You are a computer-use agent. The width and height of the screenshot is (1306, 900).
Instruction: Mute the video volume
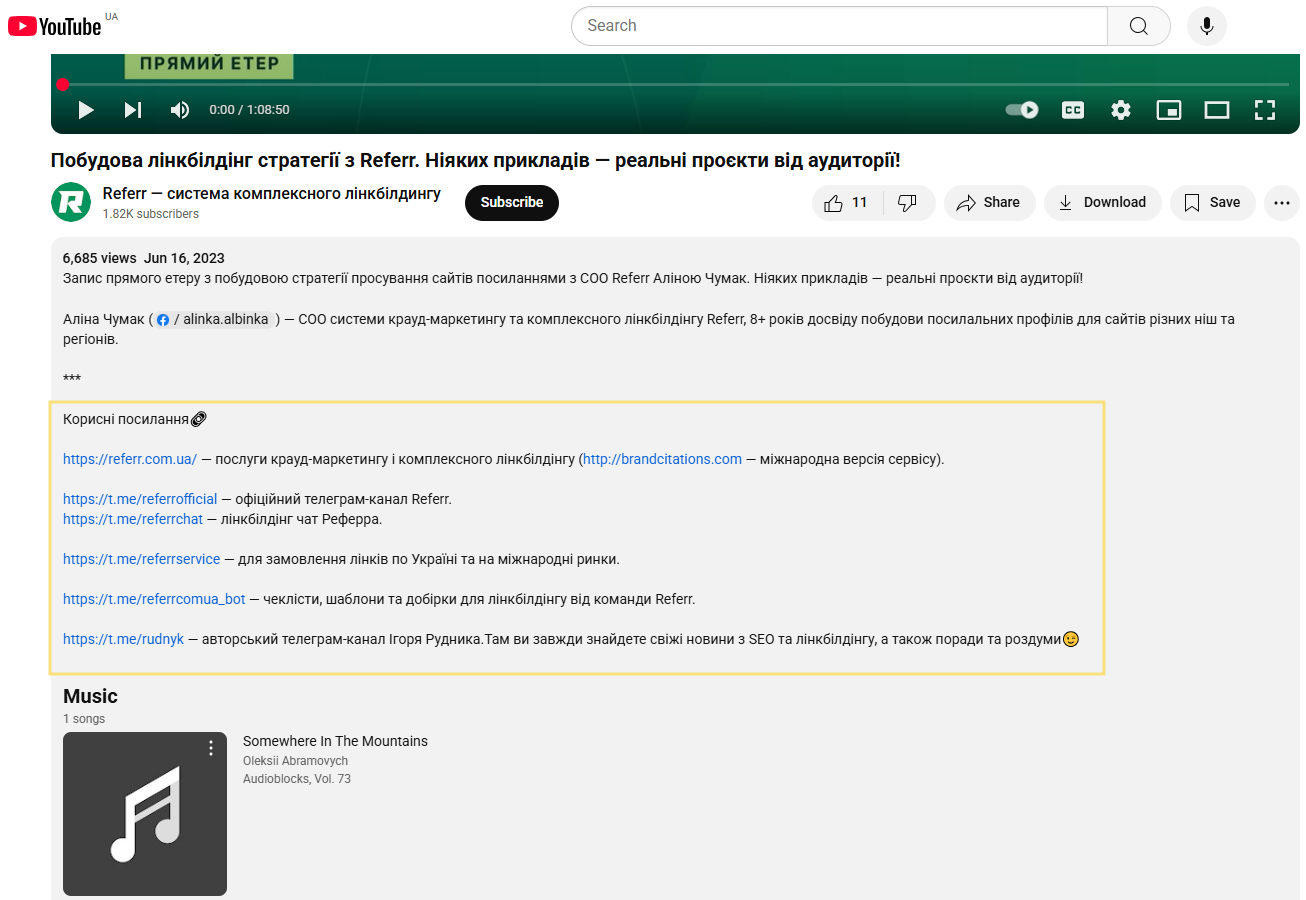[x=179, y=110]
